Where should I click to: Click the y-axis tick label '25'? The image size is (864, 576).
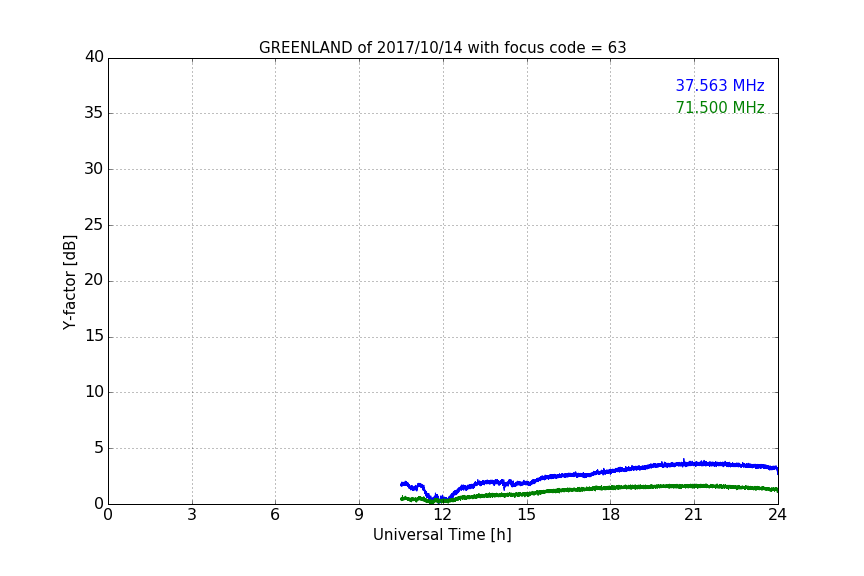coord(94,224)
